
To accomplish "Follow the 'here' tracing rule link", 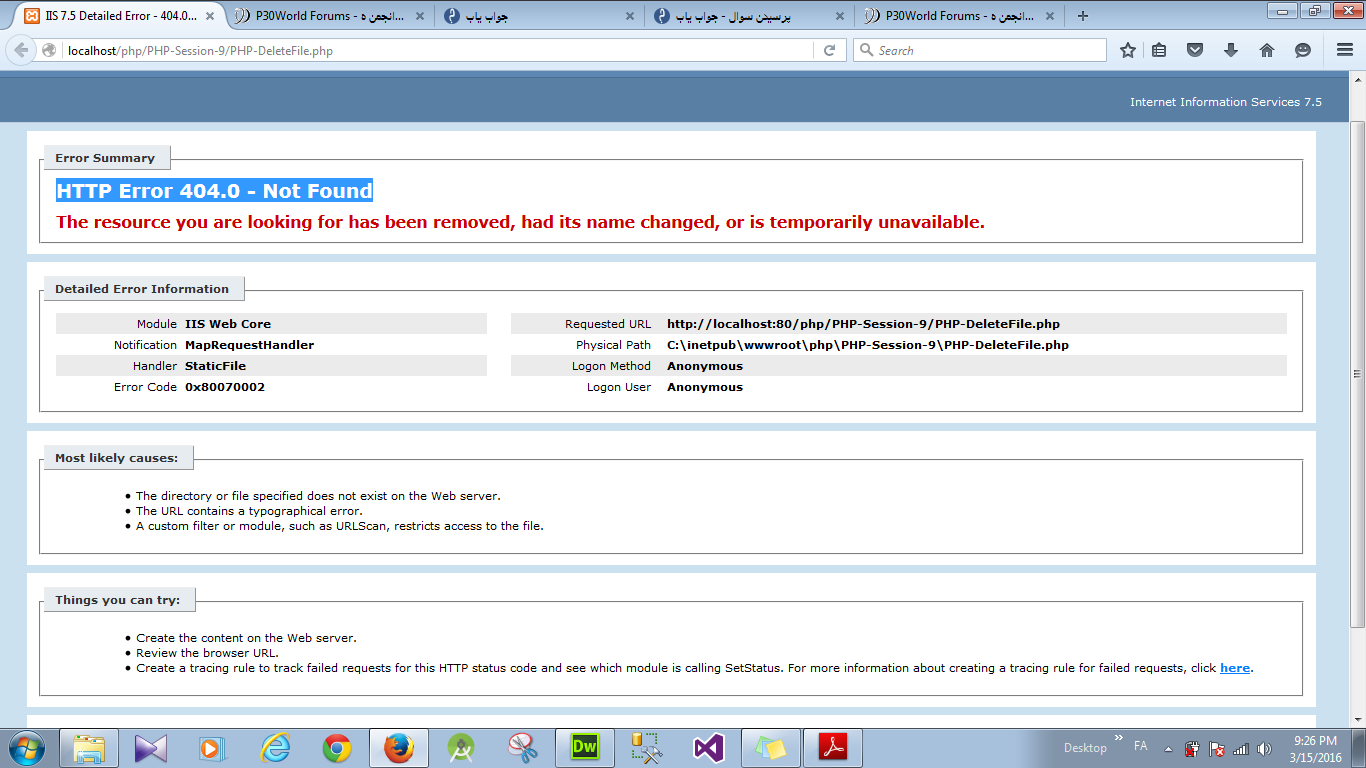I will tap(1235, 668).
